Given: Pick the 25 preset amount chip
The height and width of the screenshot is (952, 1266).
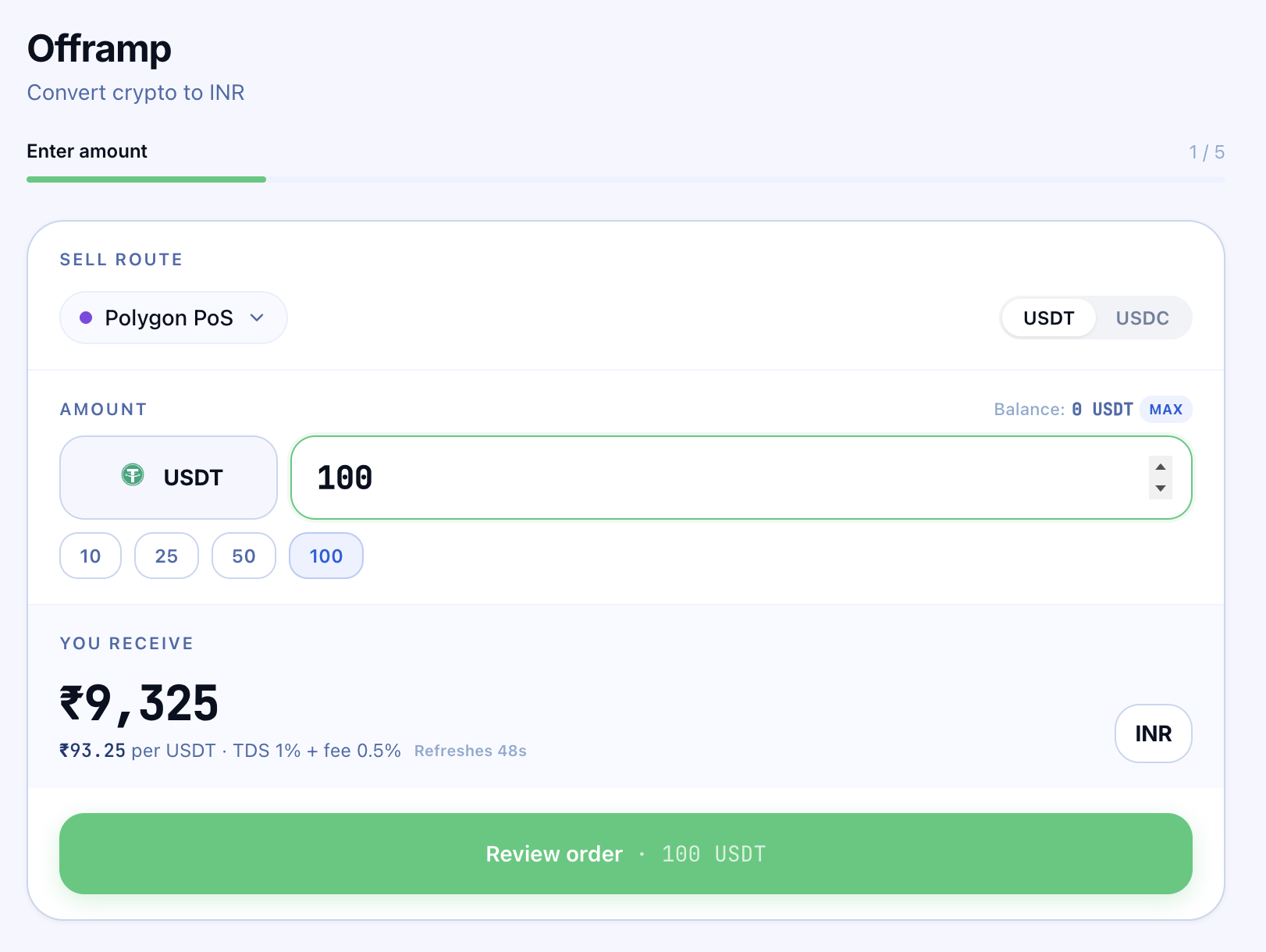Looking at the screenshot, I should (166, 556).
